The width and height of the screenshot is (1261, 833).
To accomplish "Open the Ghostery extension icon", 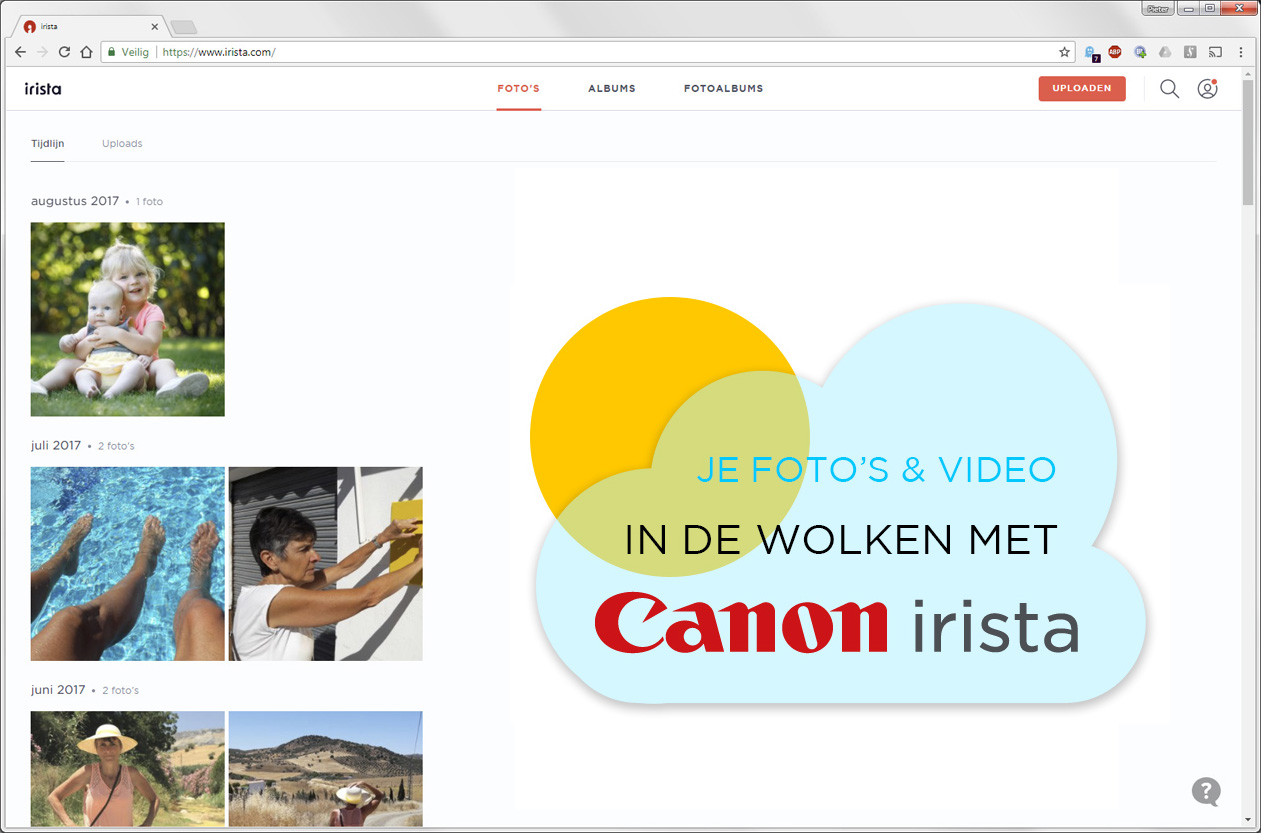I will [x=1091, y=52].
